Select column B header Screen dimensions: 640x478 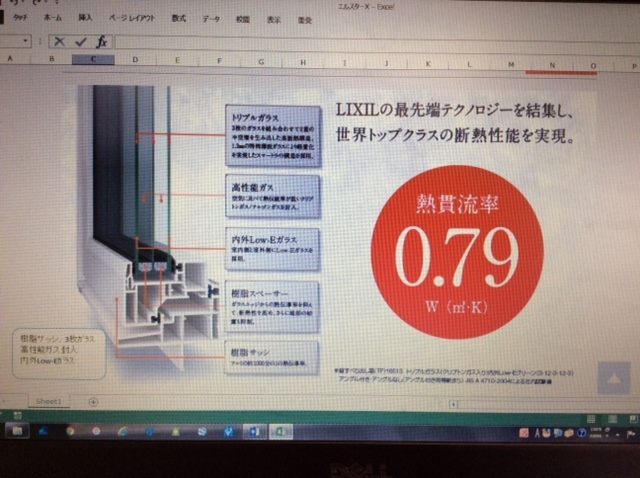click(x=51, y=59)
